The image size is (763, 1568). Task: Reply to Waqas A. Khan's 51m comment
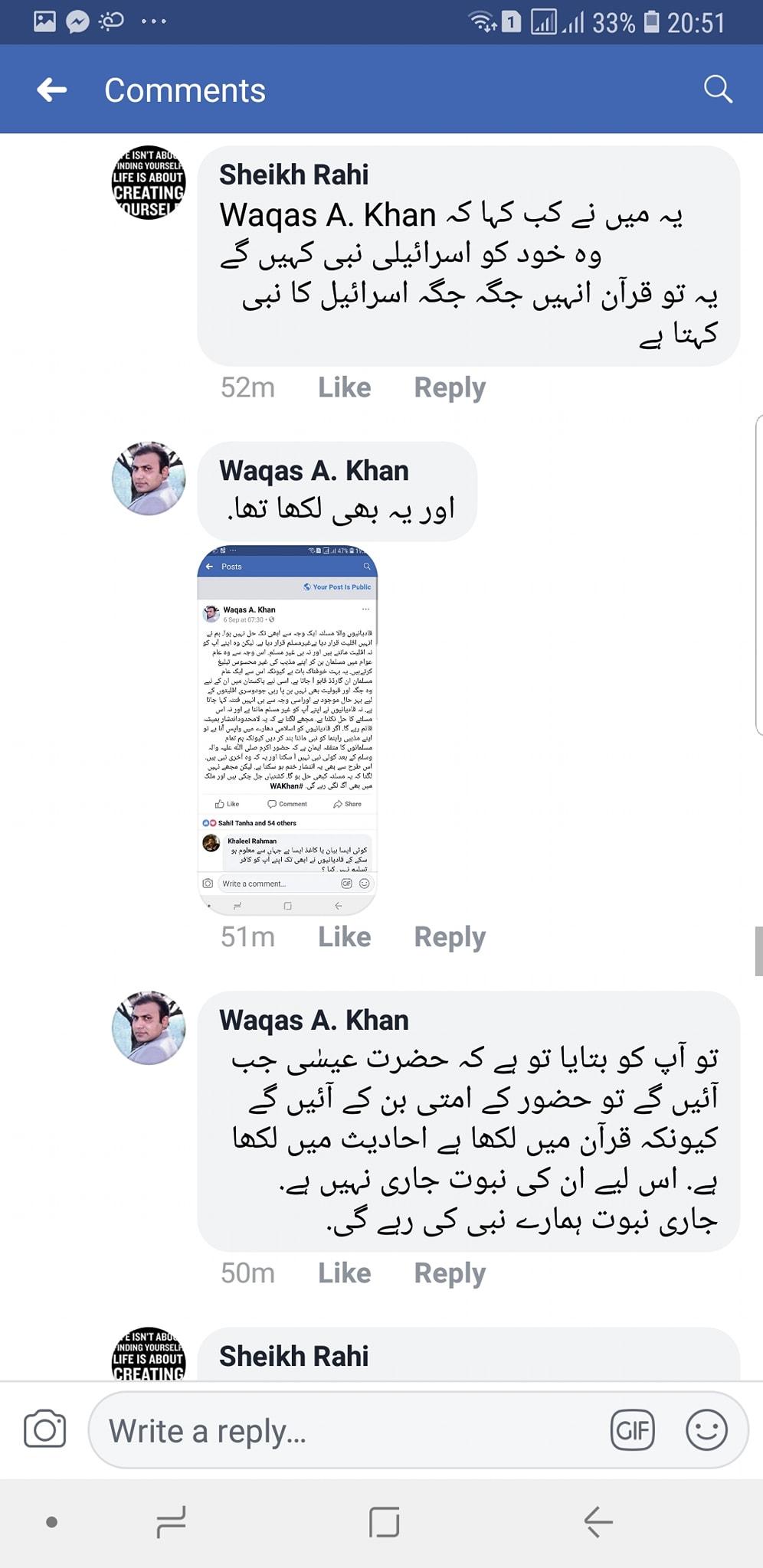tap(450, 937)
